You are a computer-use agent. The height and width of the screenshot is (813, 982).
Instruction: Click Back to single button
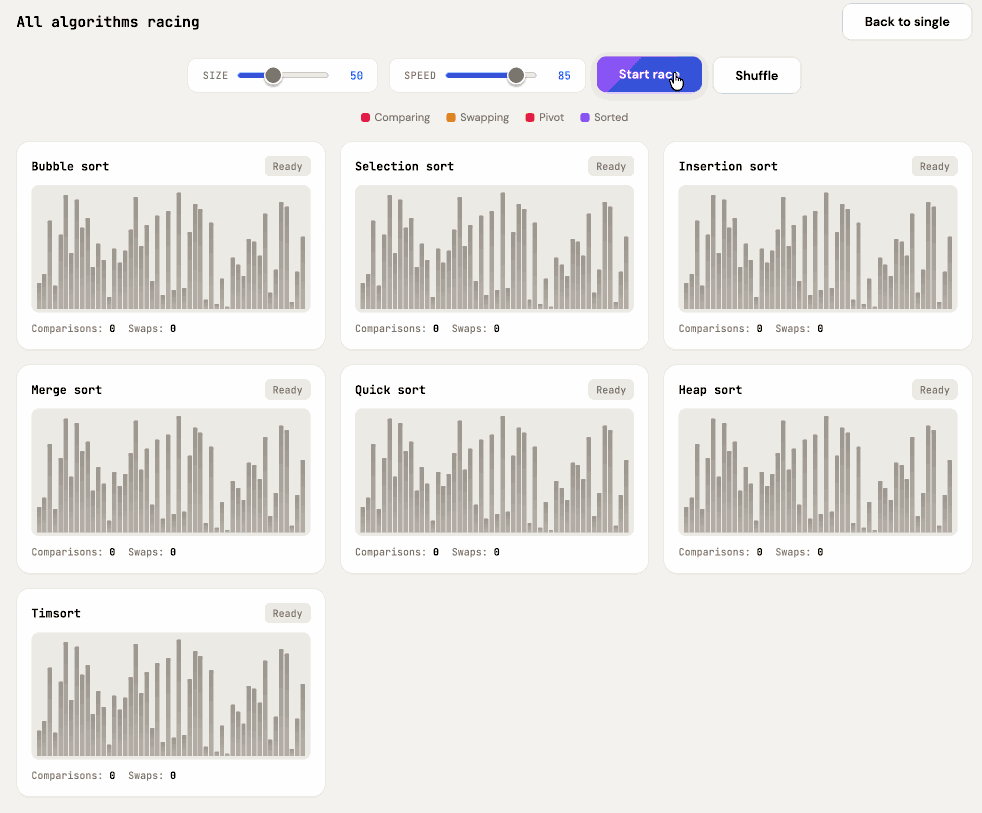click(906, 21)
